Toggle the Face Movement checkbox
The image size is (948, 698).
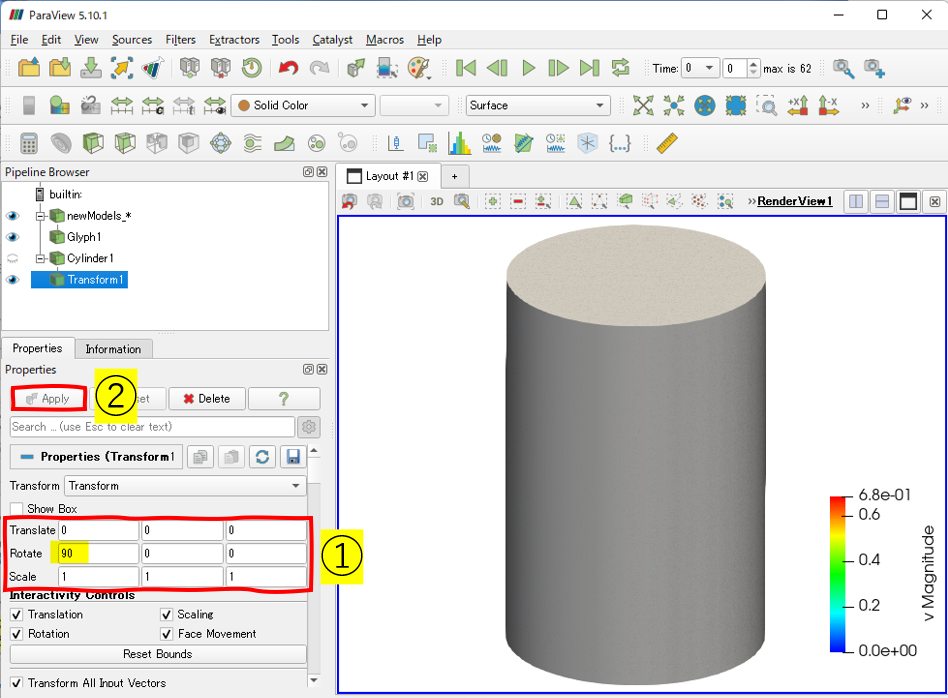tap(167, 634)
